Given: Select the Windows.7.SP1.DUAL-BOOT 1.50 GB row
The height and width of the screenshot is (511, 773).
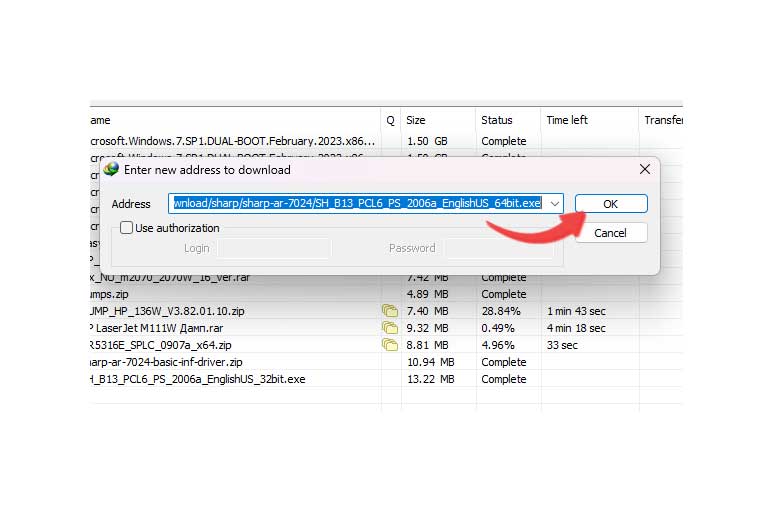Looking at the screenshot, I should coord(386,141).
